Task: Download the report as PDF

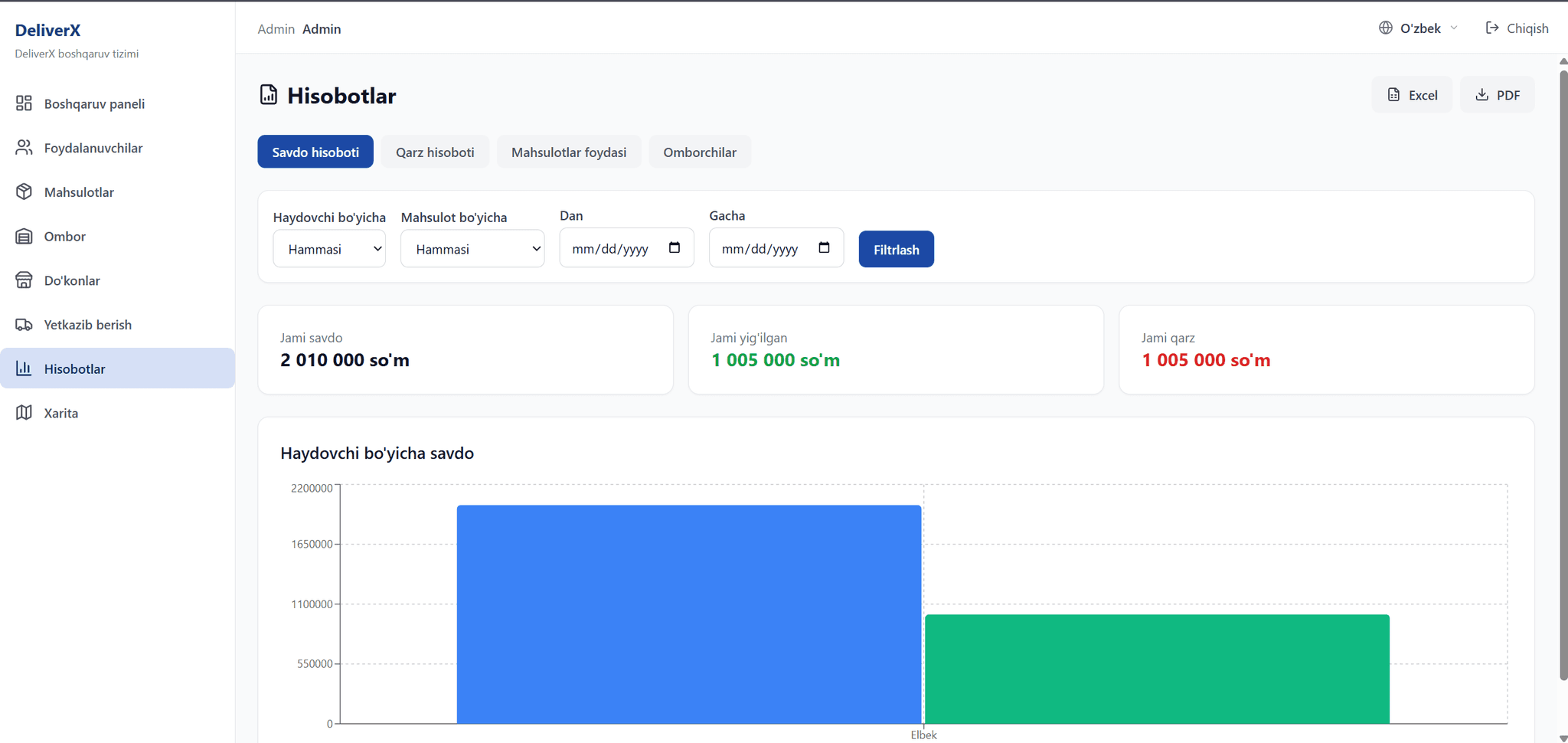Action: (x=1497, y=95)
